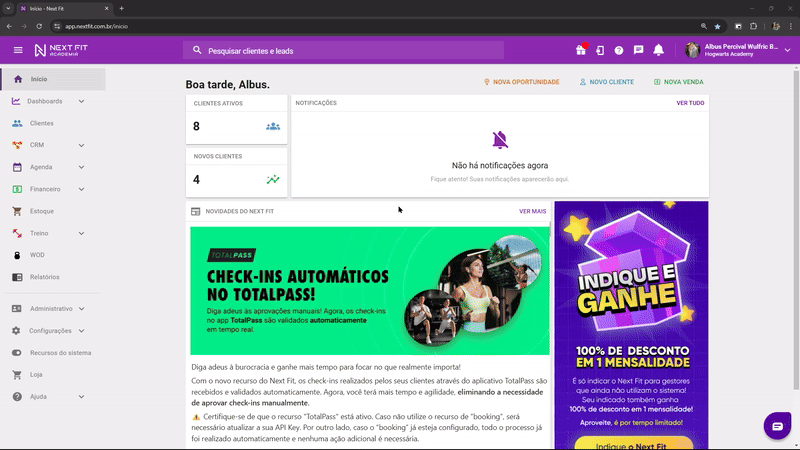Open the mobile device icon in header

(600, 50)
